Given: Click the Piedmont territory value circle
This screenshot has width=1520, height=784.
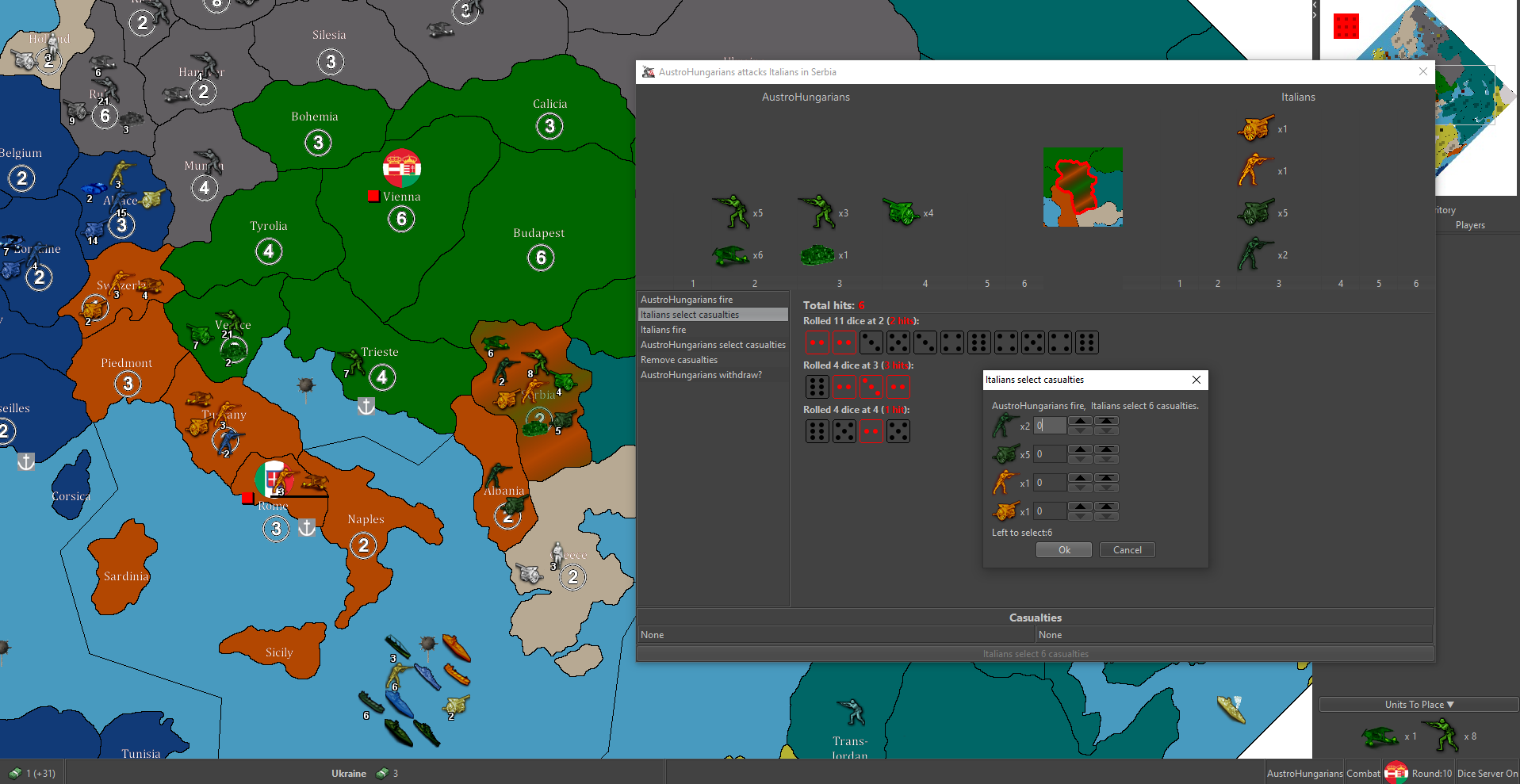Looking at the screenshot, I should point(128,384).
